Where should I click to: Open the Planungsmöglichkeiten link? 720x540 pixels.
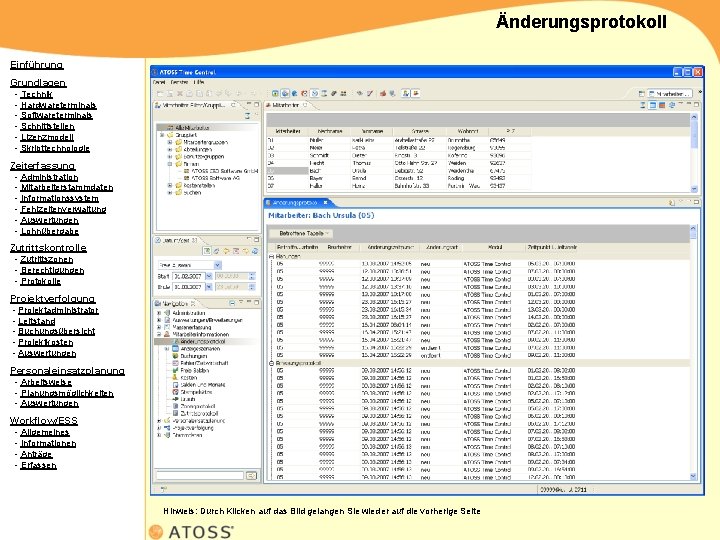[67, 393]
